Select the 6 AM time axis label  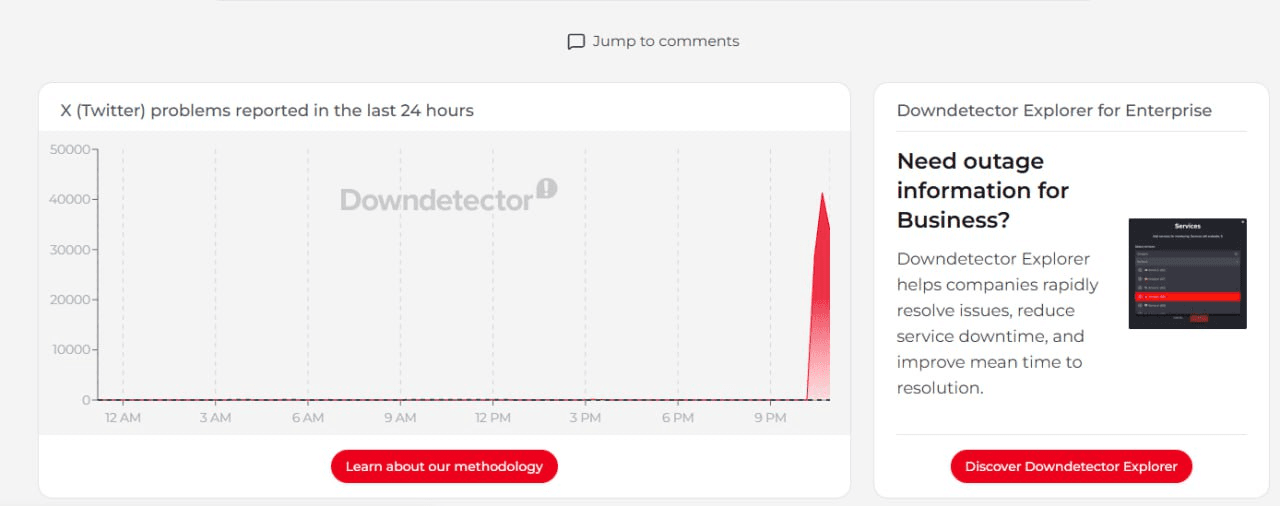tap(308, 417)
